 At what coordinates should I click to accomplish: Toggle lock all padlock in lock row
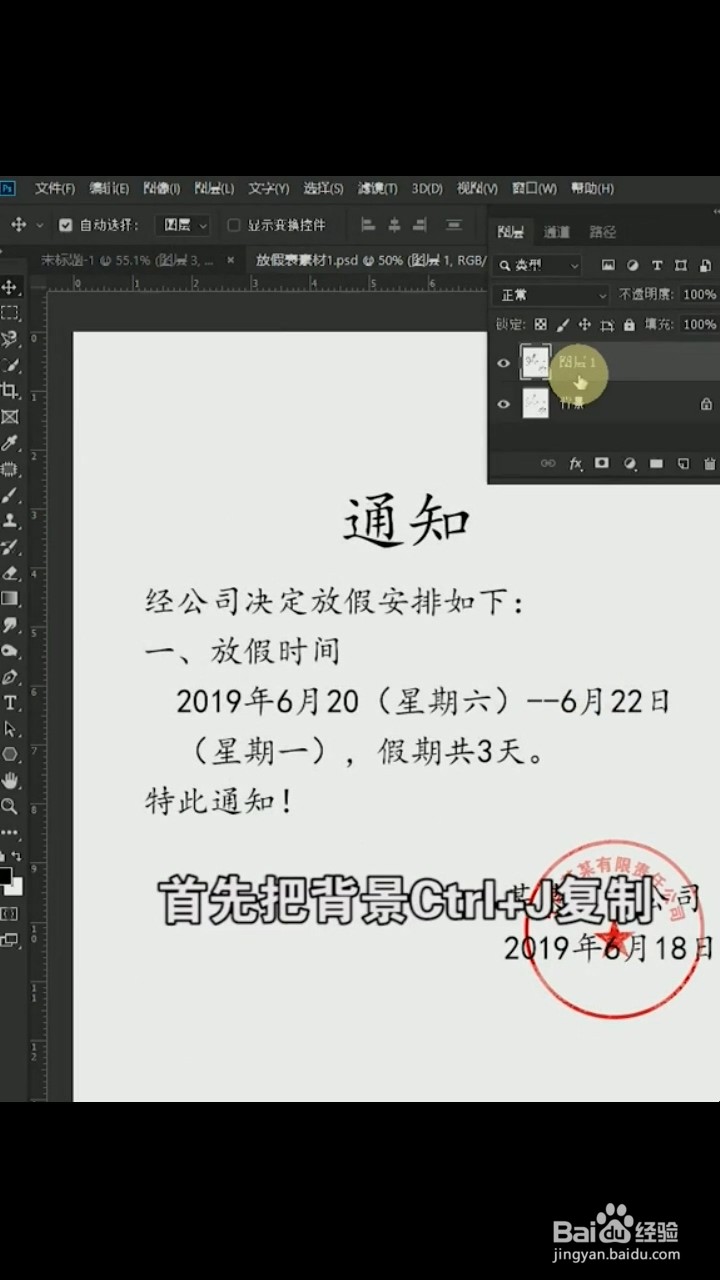[629, 325]
